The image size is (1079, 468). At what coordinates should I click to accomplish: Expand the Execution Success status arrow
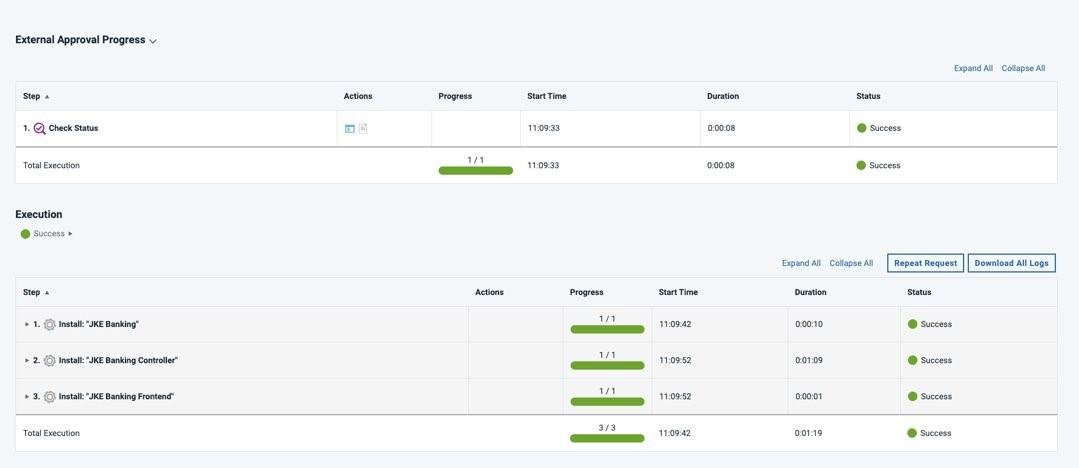click(x=70, y=234)
